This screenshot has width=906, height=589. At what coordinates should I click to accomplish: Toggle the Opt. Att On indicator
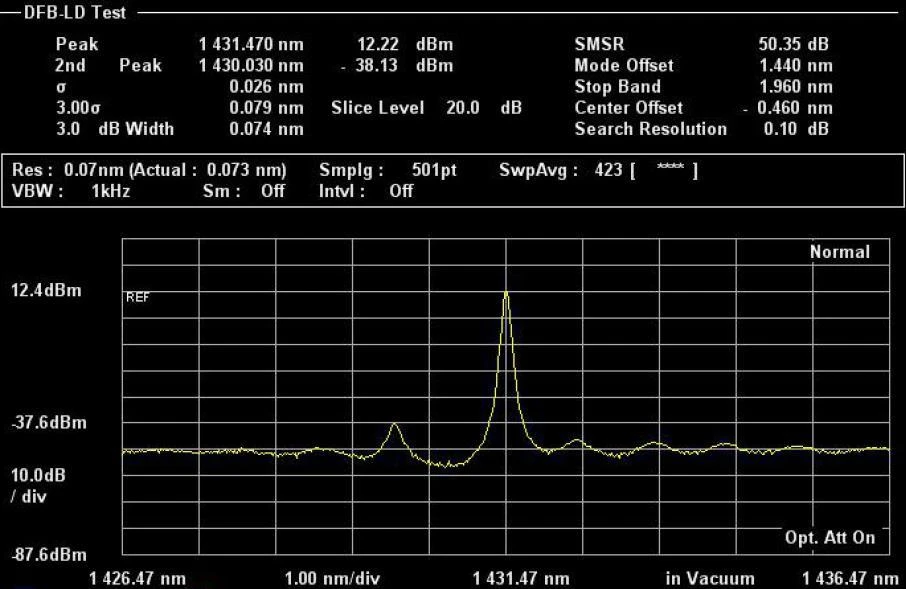(829, 538)
